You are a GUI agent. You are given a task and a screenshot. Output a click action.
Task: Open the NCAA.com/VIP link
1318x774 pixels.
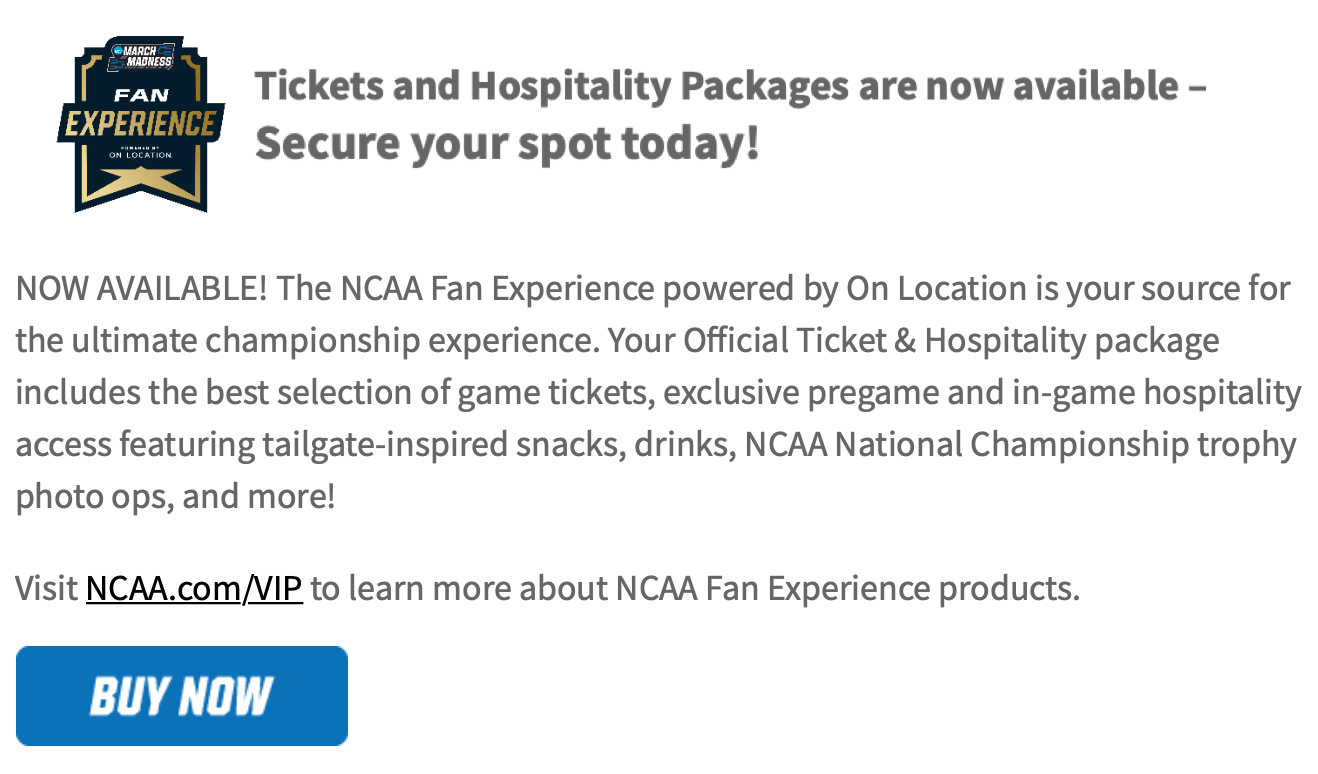[194, 588]
